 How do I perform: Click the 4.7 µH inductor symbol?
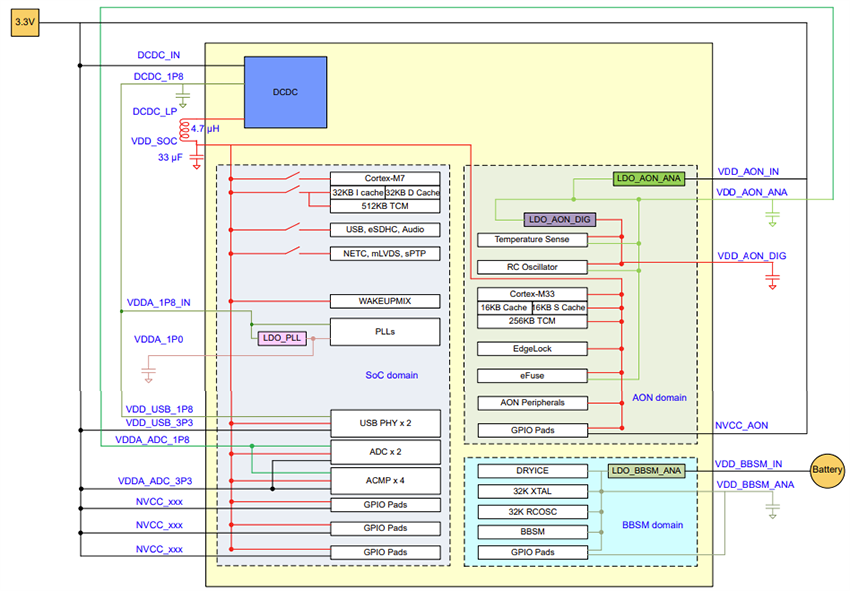[x=185, y=128]
